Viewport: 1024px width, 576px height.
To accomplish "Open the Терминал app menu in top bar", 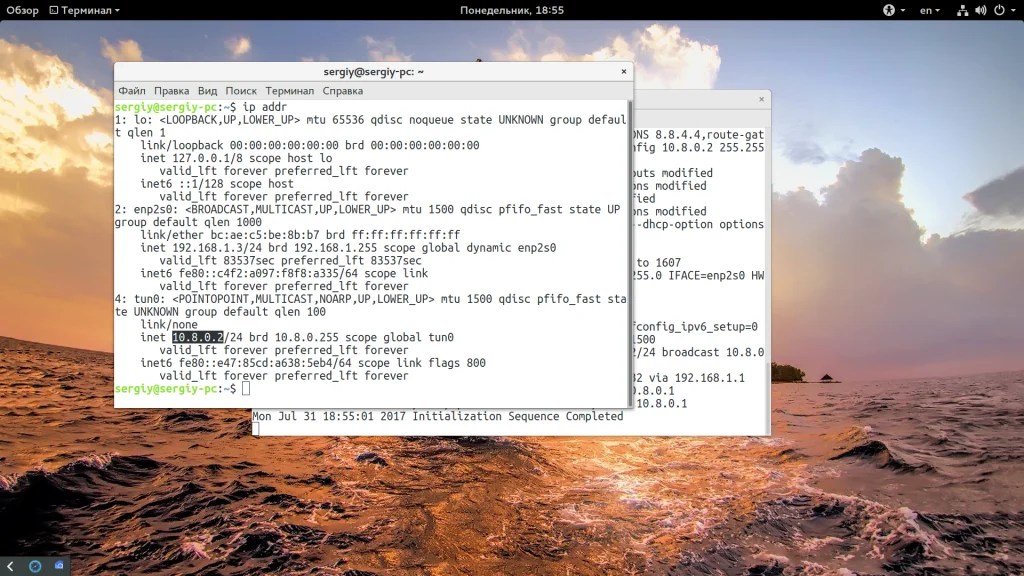I will click(85, 10).
